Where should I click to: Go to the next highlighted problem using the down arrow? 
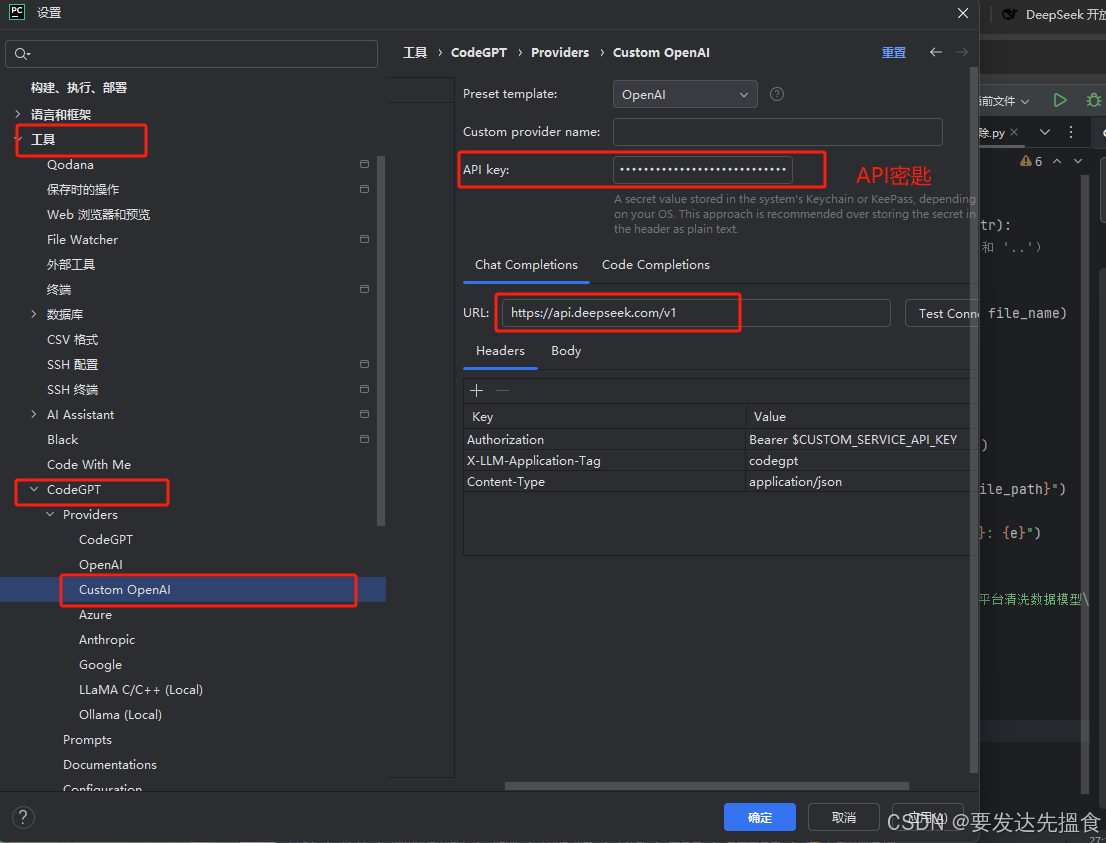tap(1078, 162)
